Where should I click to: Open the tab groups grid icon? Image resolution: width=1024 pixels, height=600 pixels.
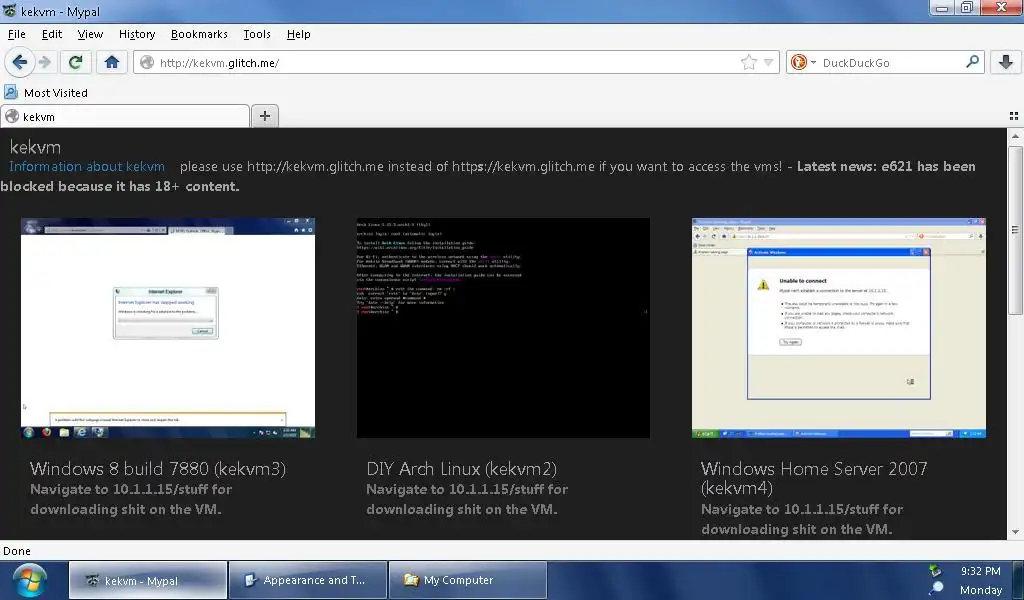tap(1014, 116)
